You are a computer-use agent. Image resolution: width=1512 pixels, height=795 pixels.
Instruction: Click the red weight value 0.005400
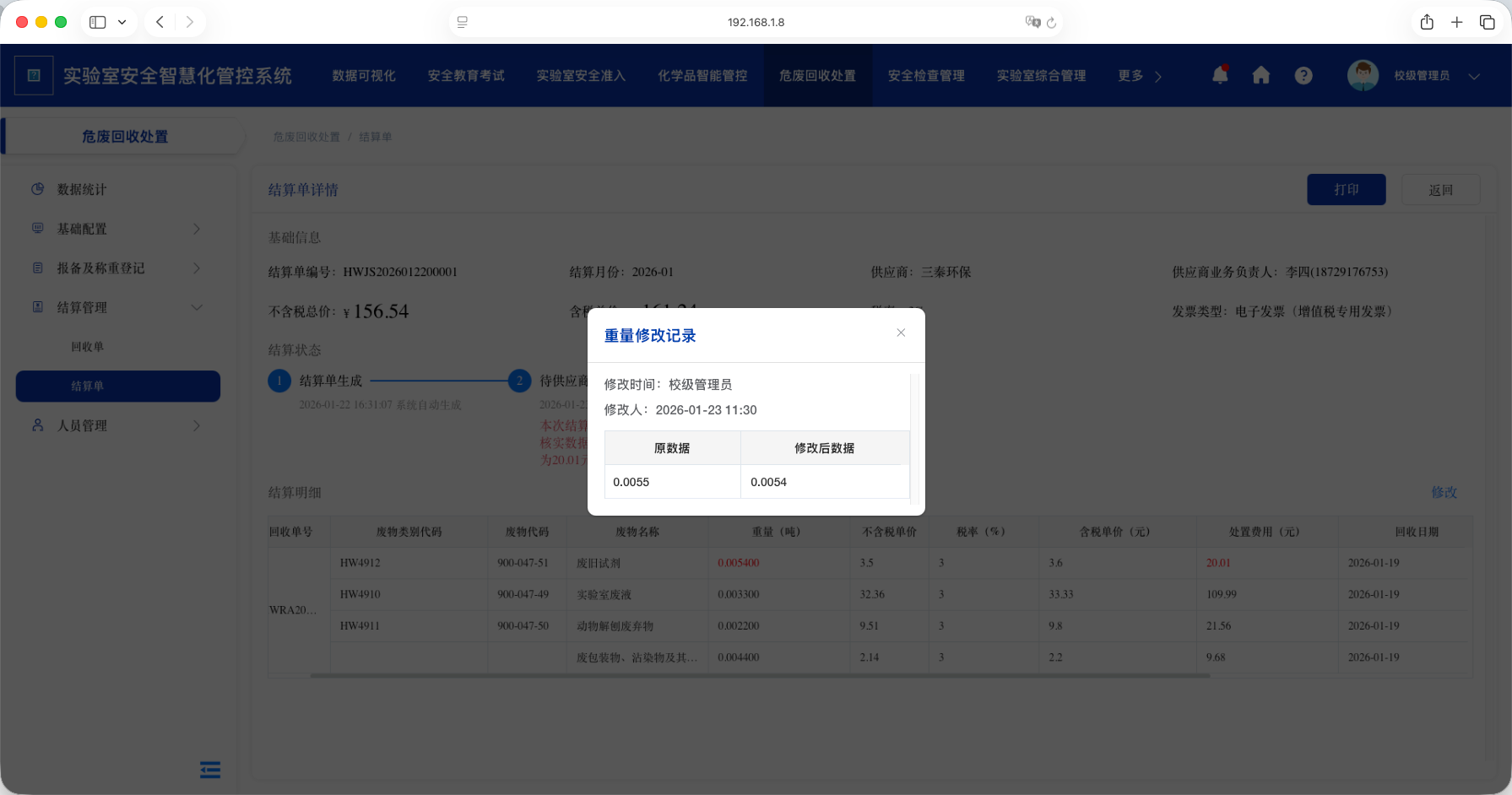739,563
